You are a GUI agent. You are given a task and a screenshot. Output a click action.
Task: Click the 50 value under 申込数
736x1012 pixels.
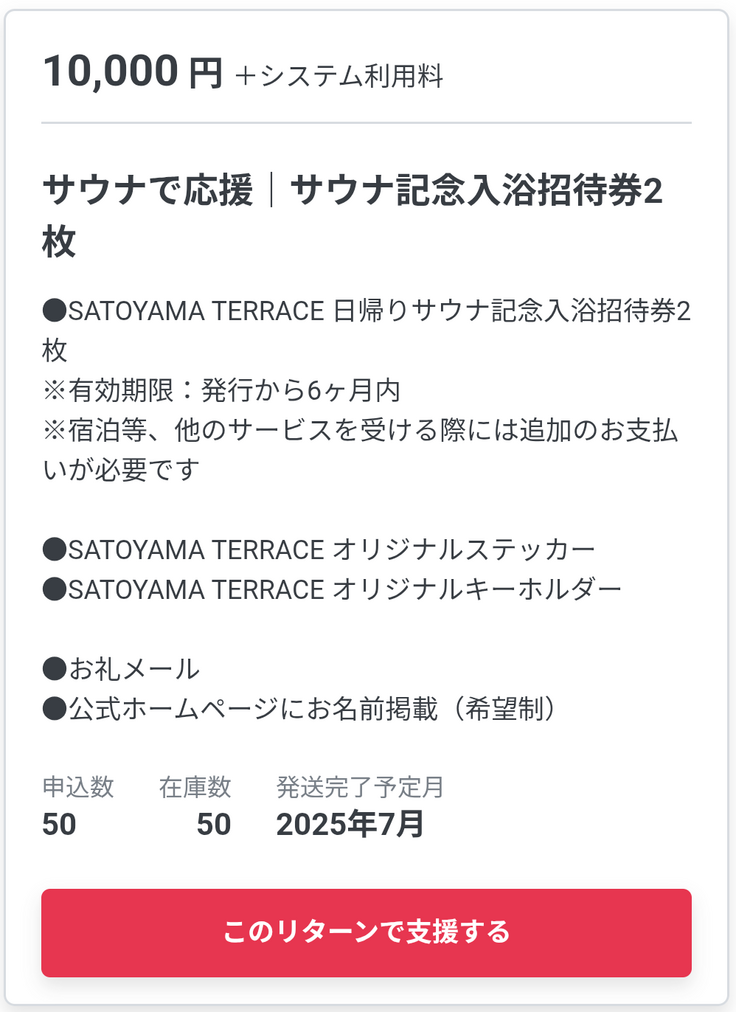[59, 824]
